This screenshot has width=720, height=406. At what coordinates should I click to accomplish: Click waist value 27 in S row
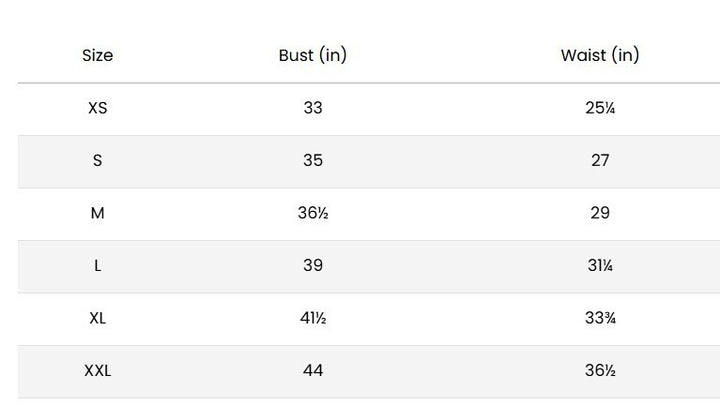(599, 160)
